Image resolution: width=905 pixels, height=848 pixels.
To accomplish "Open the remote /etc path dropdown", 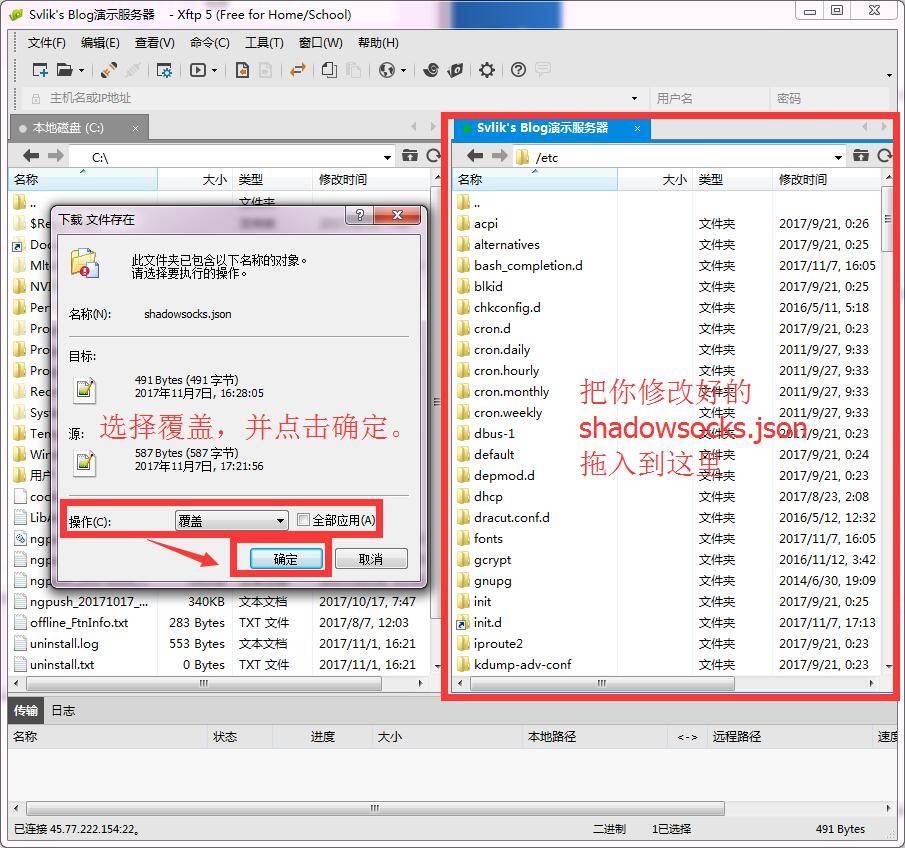I will (838, 157).
